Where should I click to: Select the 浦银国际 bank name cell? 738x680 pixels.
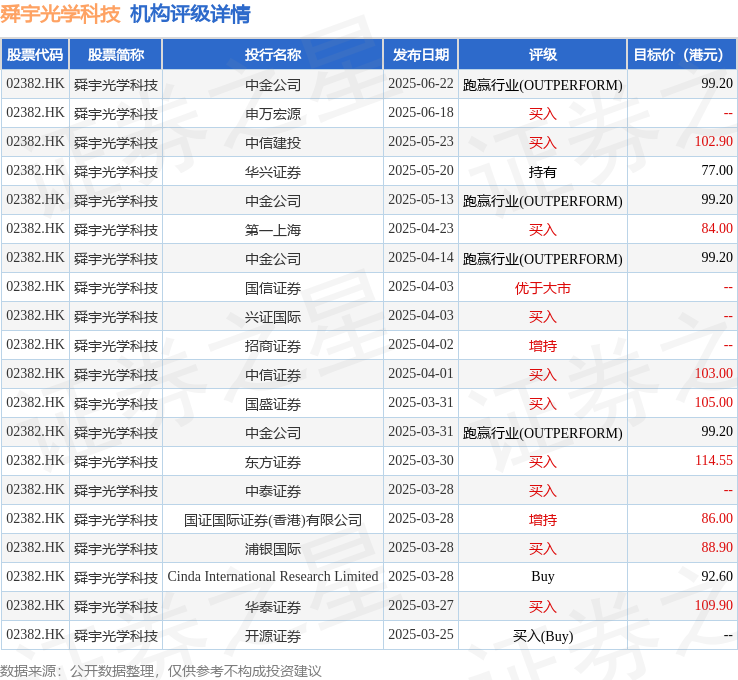(x=273, y=548)
